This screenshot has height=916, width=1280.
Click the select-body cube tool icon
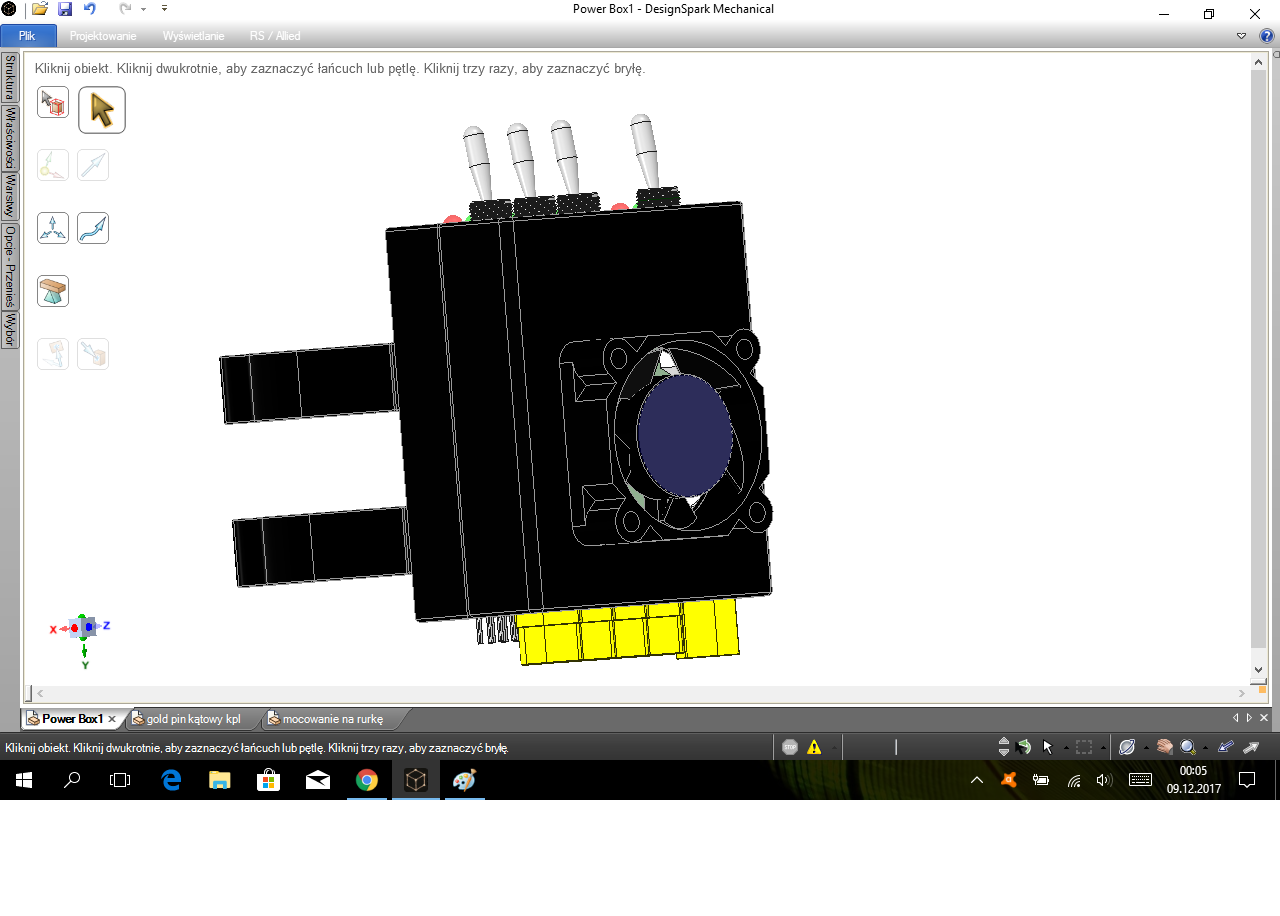53,103
